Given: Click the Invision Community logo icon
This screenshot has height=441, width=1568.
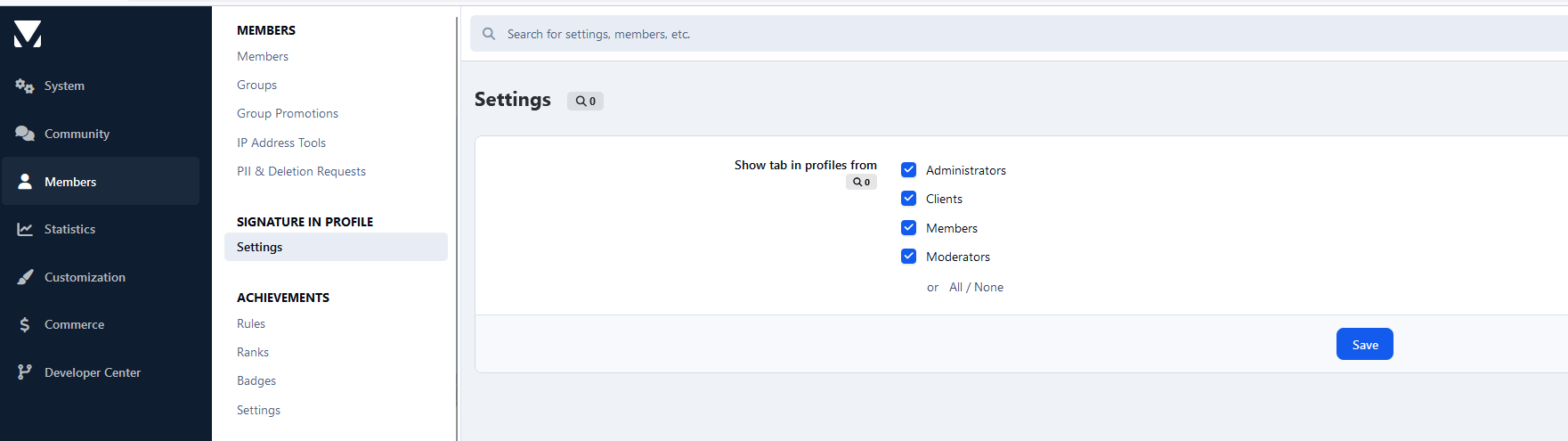Looking at the screenshot, I should coord(28,35).
